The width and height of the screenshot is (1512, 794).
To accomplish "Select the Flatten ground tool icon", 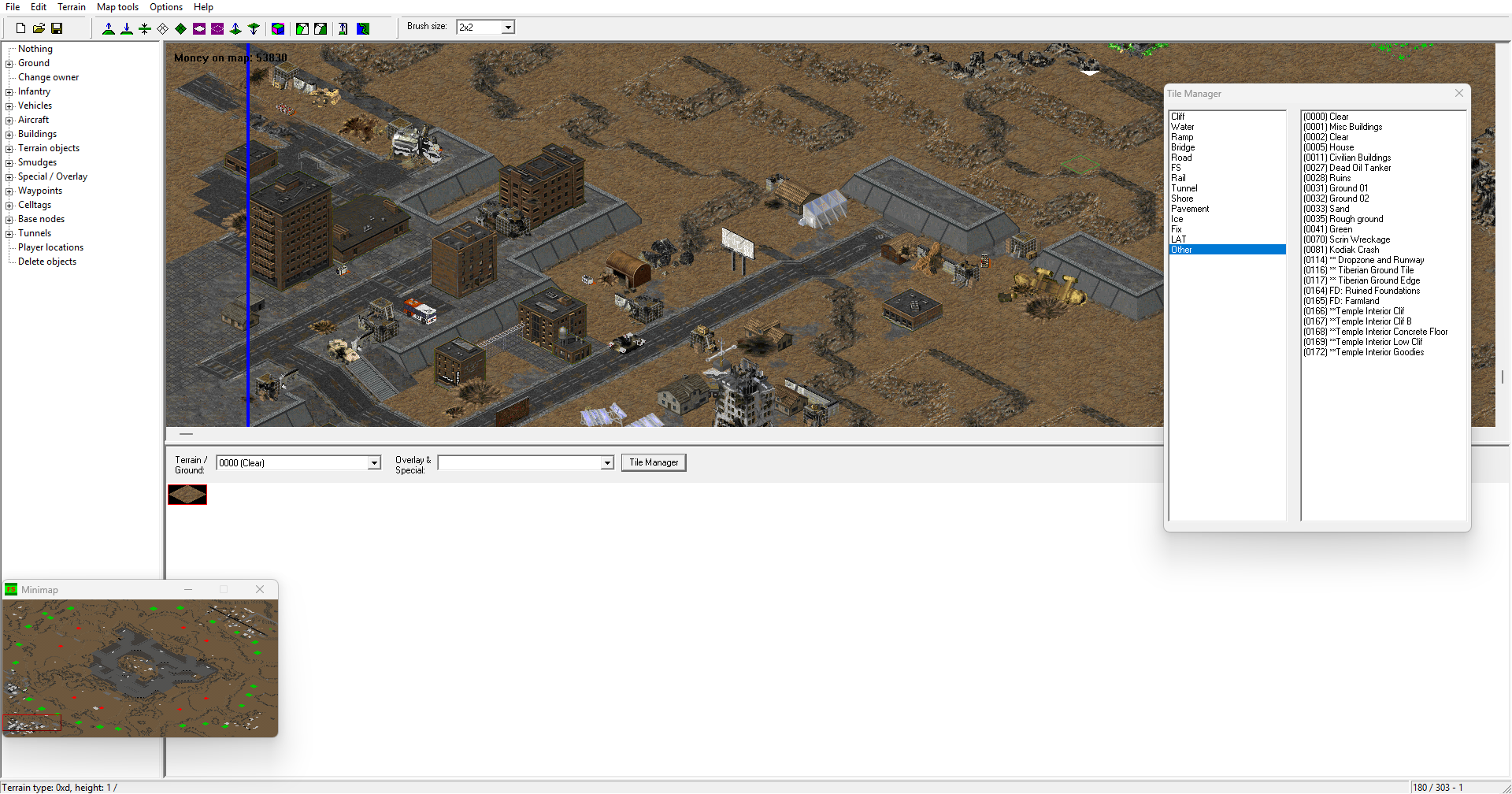I will coord(145,28).
